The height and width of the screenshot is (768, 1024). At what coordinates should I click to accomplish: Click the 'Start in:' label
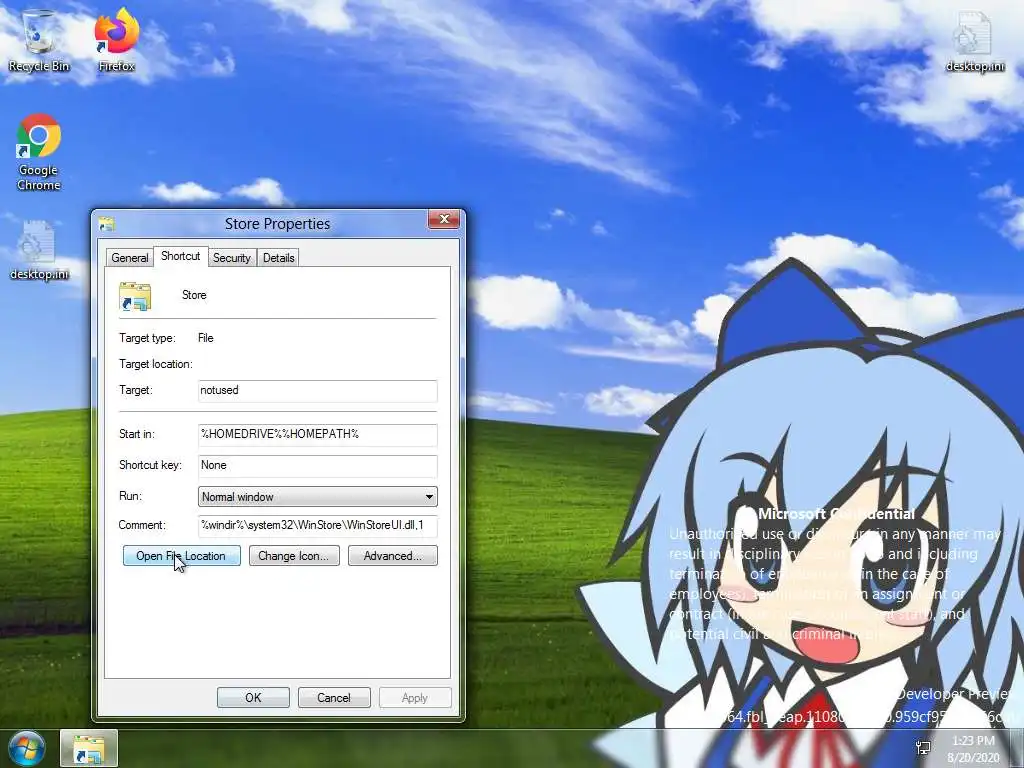pyautogui.click(x=136, y=434)
